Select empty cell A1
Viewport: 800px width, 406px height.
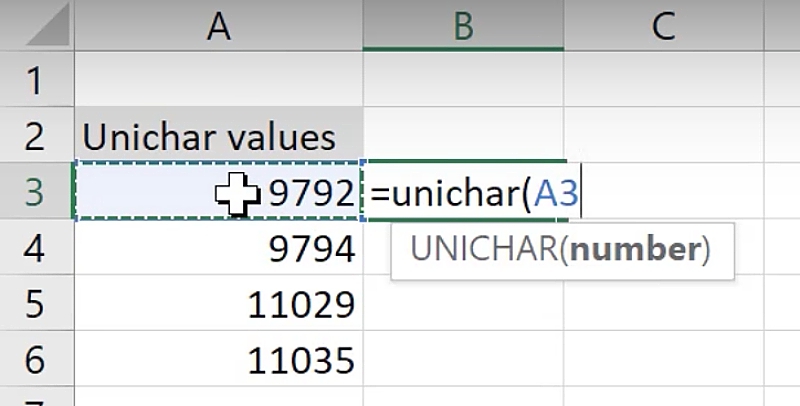(x=218, y=80)
